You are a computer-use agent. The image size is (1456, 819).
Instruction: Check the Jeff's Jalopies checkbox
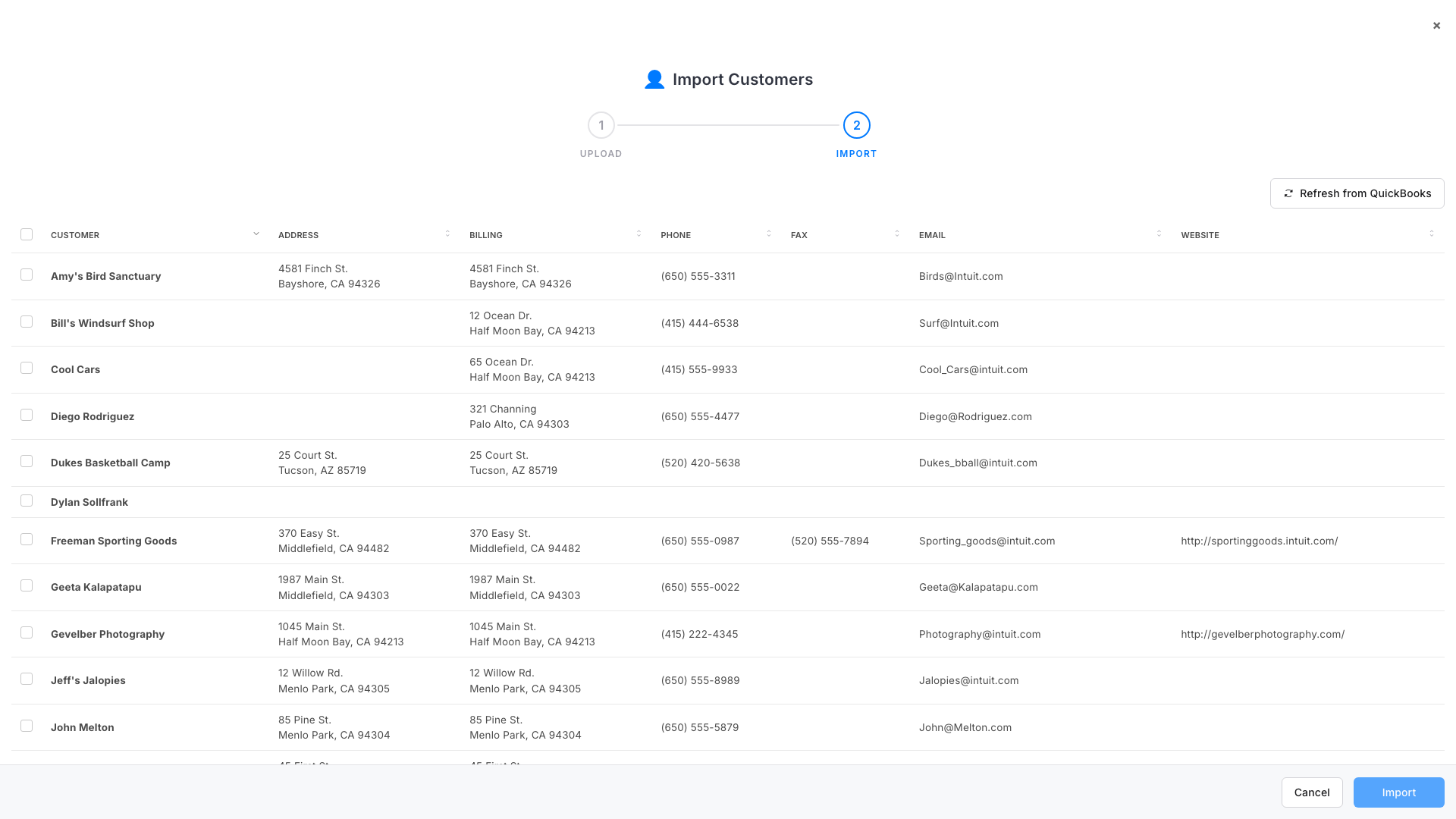(27, 679)
